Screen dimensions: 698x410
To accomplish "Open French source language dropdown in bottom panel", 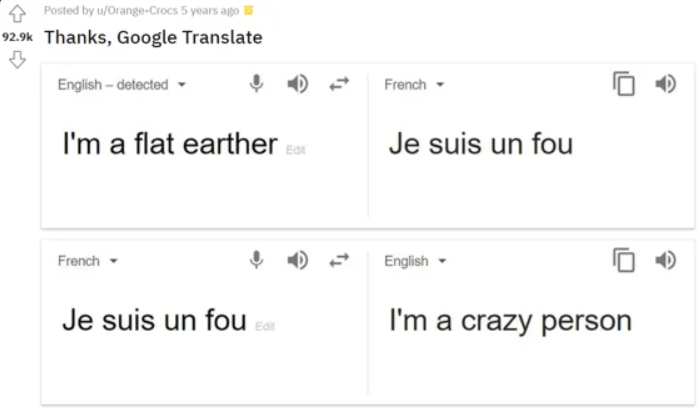I will pyautogui.click(x=88, y=261).
